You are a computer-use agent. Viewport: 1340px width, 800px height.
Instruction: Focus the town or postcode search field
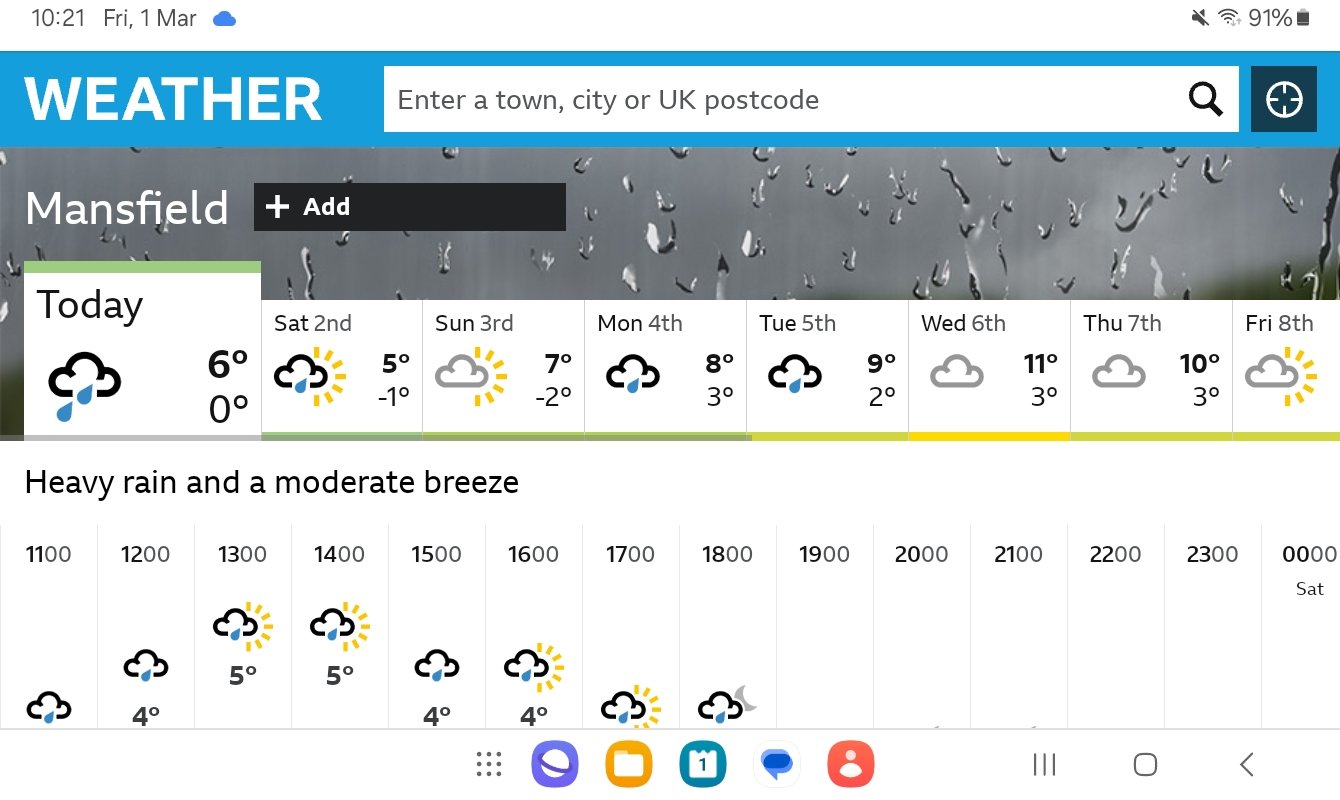778,99
